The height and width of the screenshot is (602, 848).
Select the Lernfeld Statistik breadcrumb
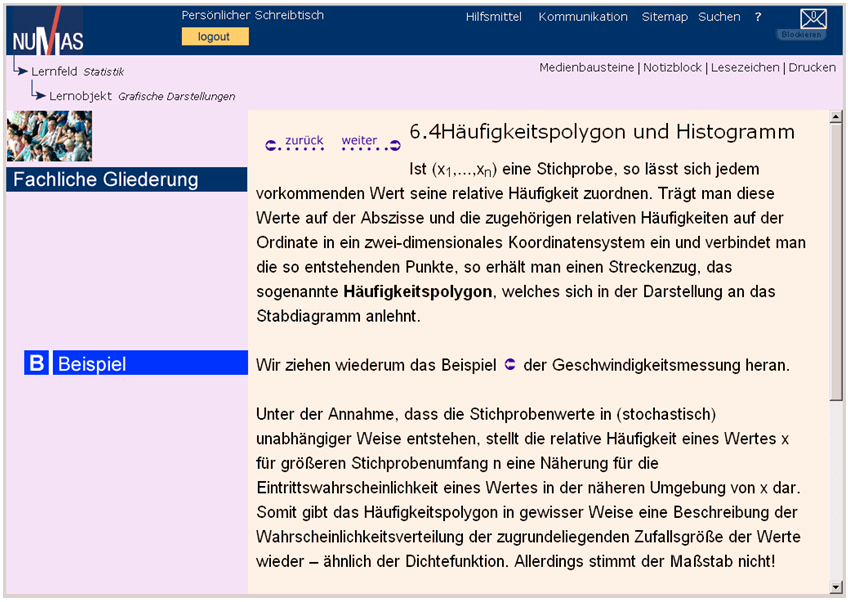(77, 71)
